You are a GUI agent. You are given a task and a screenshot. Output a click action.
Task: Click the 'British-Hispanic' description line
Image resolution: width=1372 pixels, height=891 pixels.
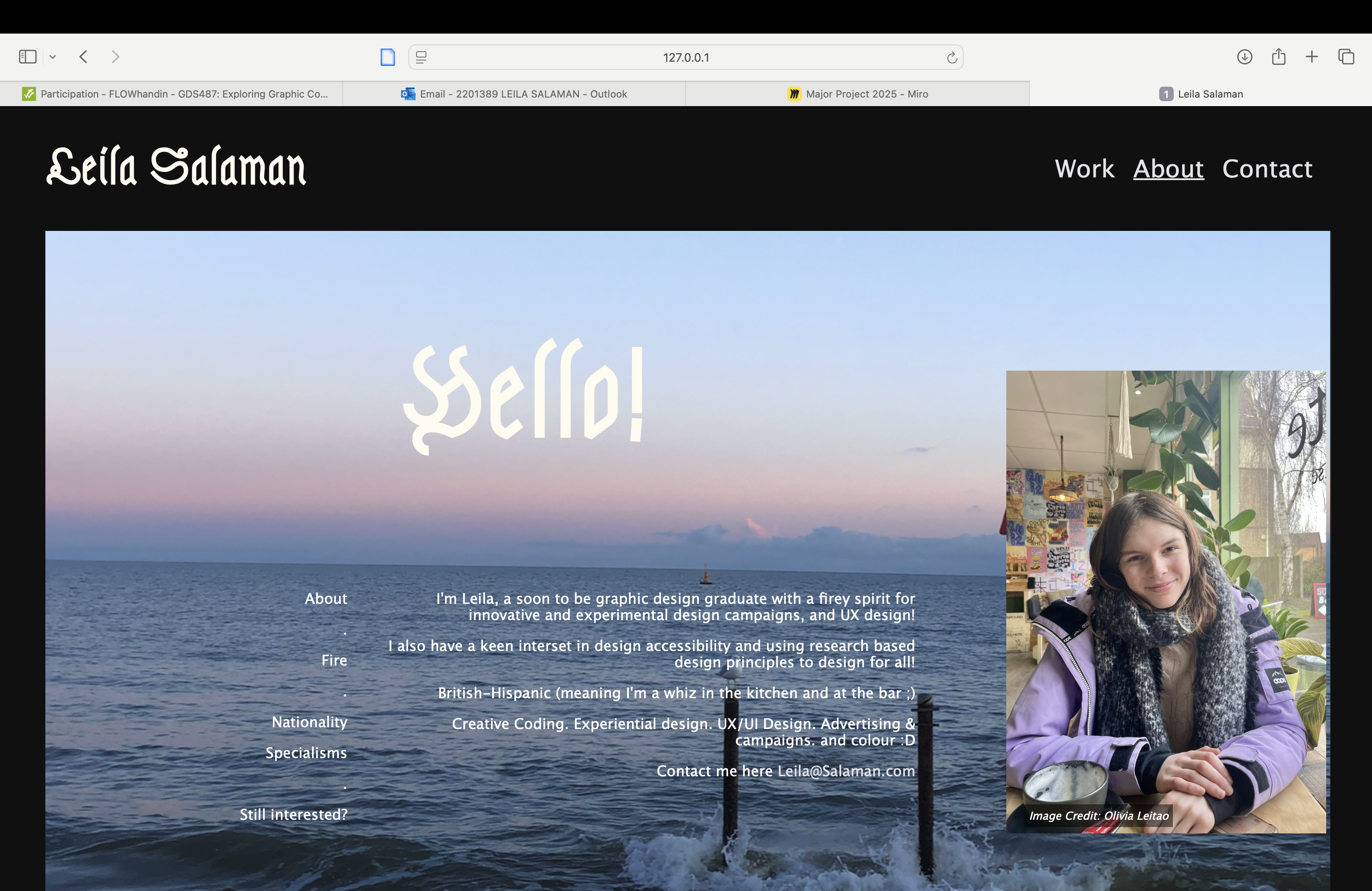[676, 693]
